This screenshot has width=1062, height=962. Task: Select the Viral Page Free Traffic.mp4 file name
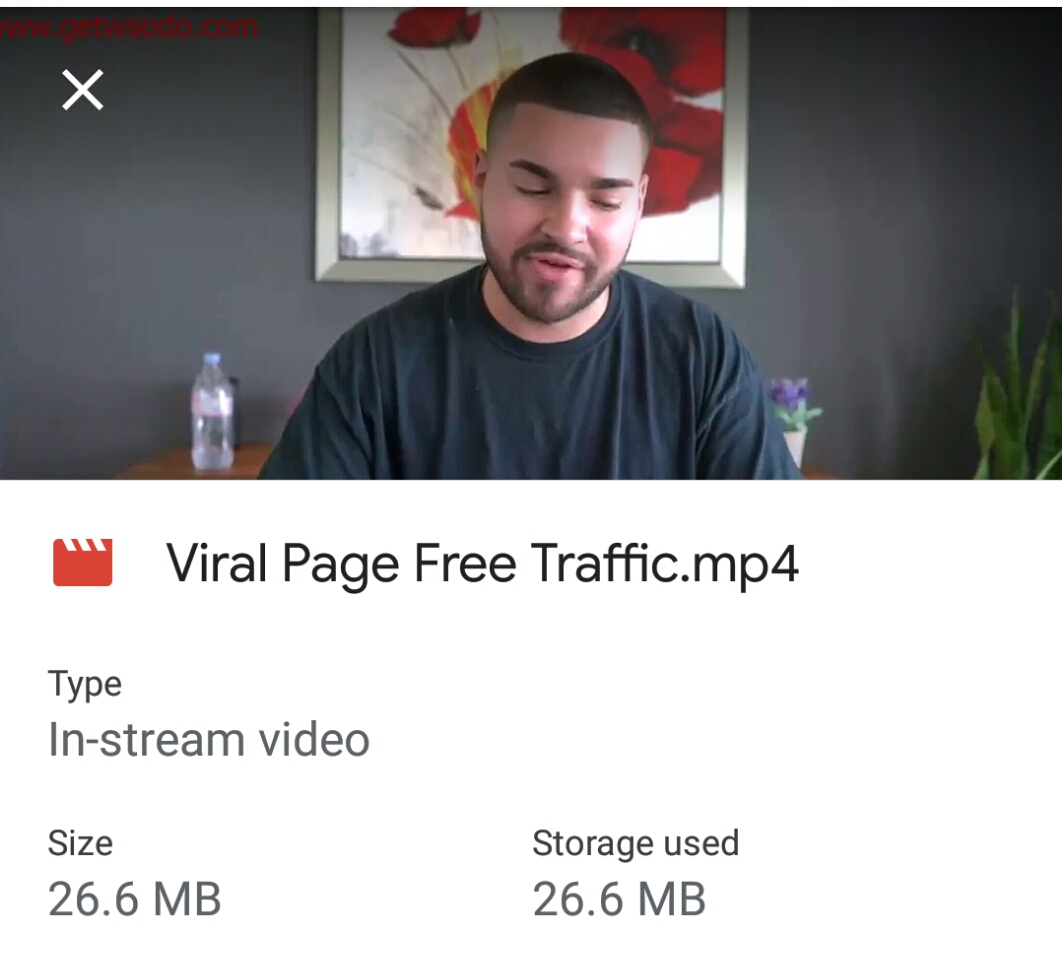[x=482, y=564]
